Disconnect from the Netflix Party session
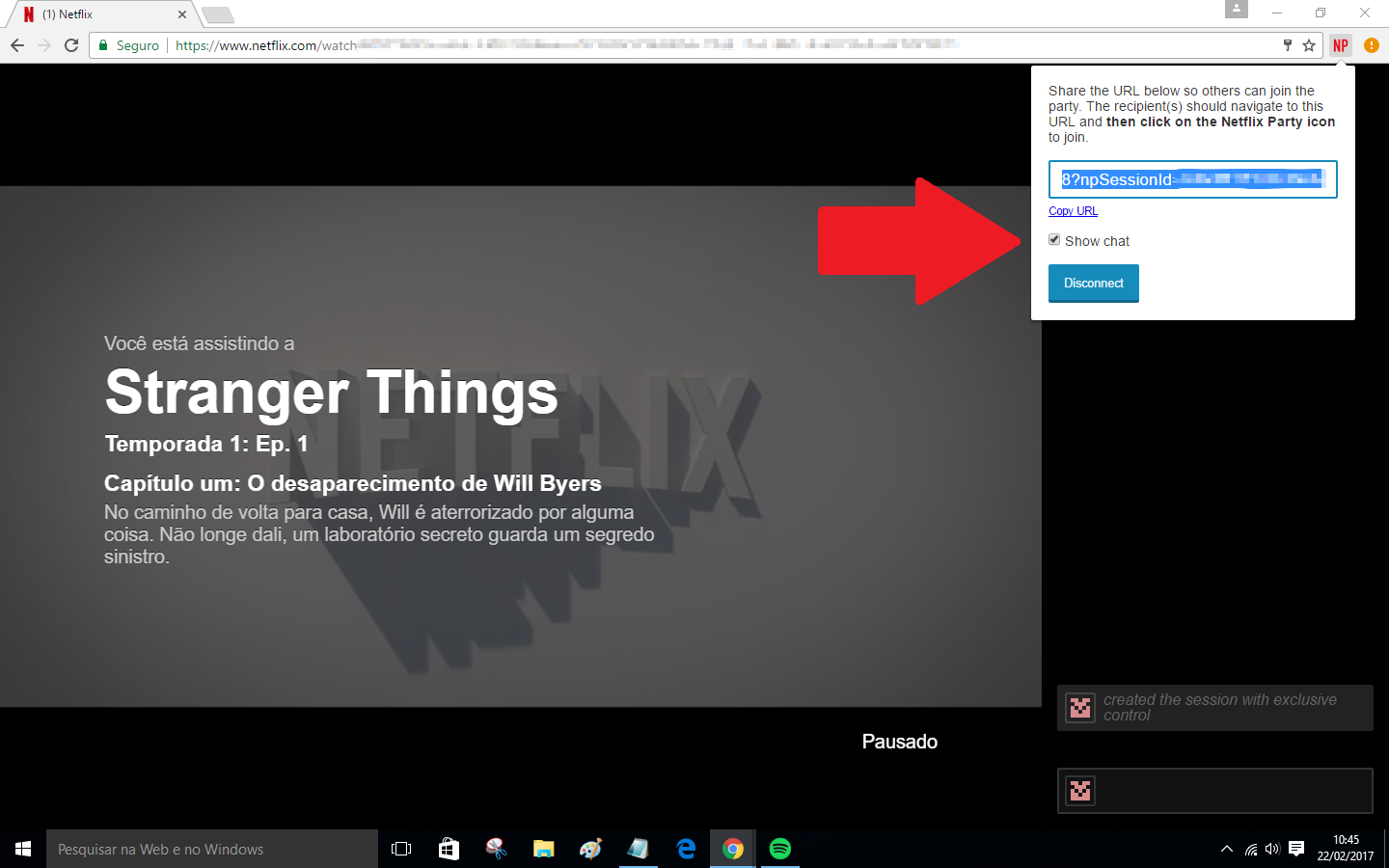1389x868 pixels. click(1094, 283)
